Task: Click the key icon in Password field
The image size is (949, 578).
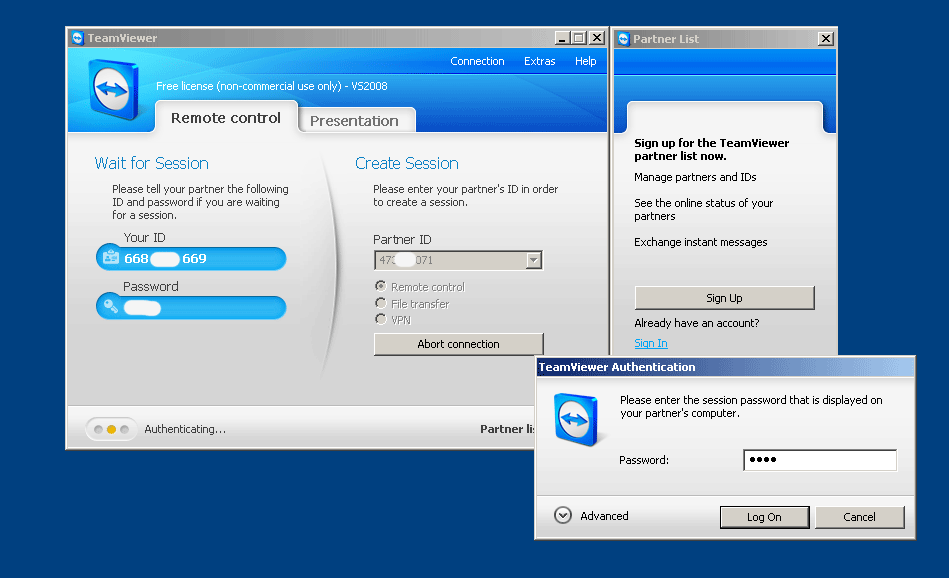Action: click(111, 306)
